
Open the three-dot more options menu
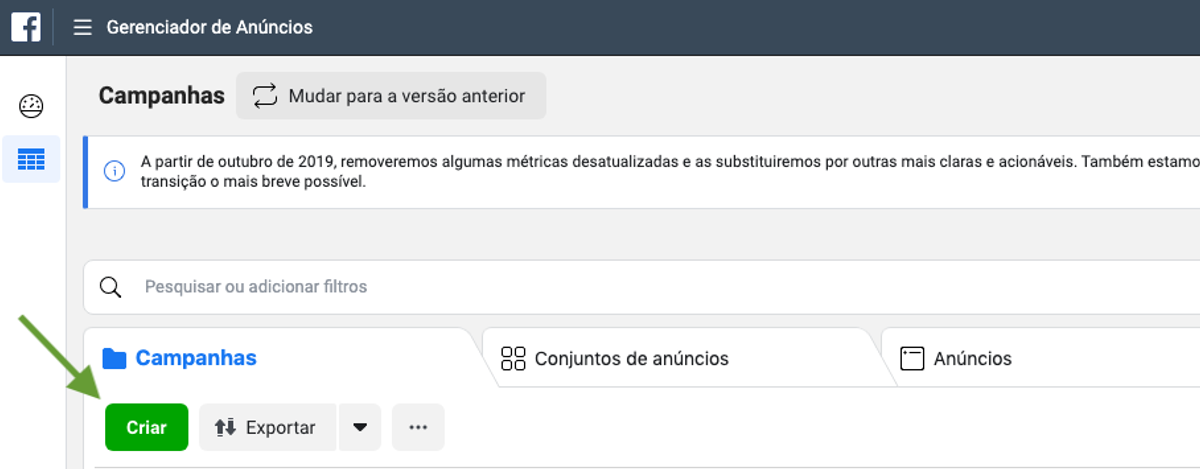click(x=418, y=427)
